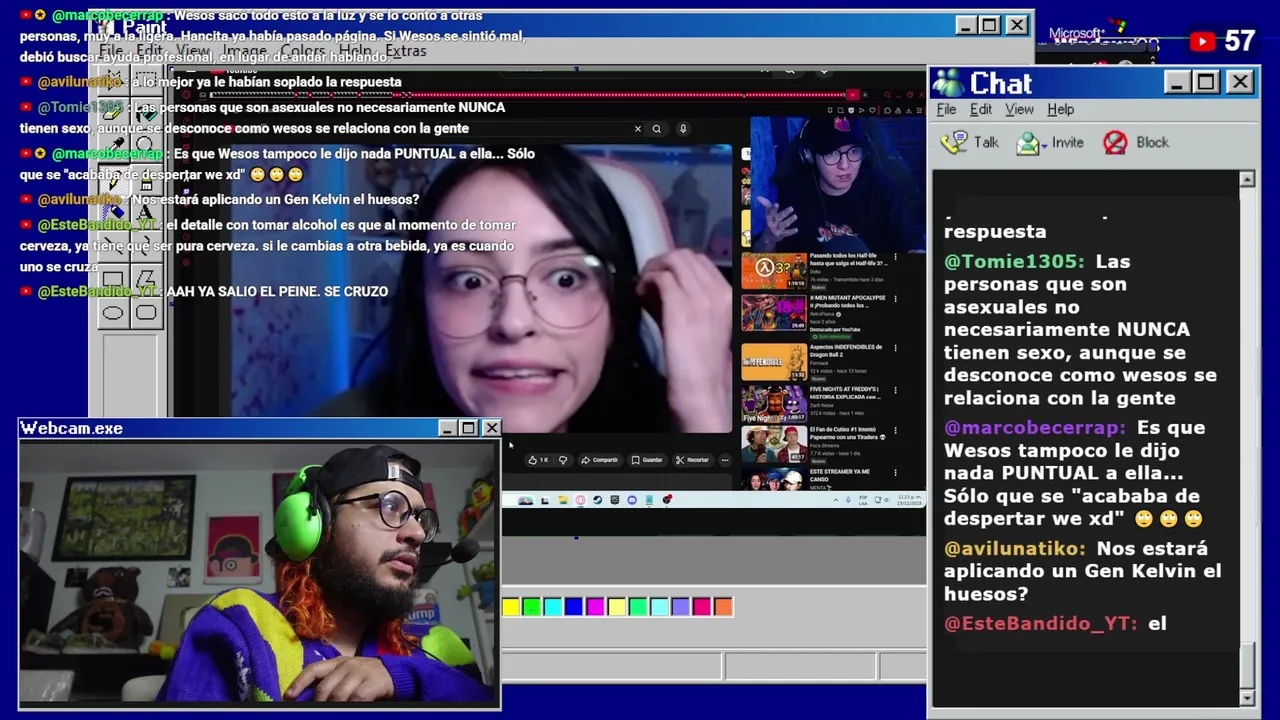Open Aspectos INDEFENDIBLES de Dragon Ball thumbnail

(773, 361)
